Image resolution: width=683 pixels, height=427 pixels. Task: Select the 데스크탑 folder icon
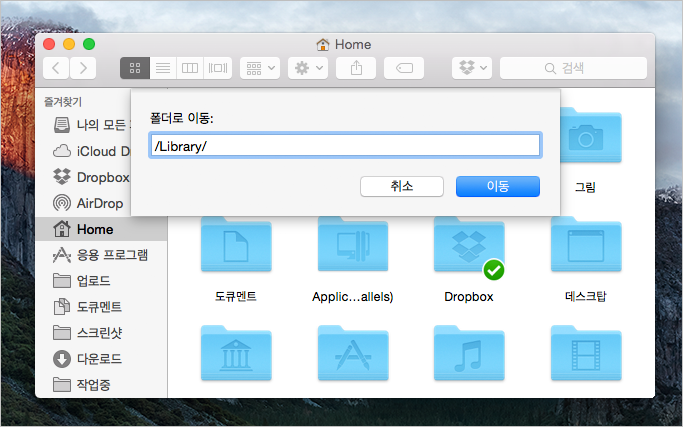(586, 244)
